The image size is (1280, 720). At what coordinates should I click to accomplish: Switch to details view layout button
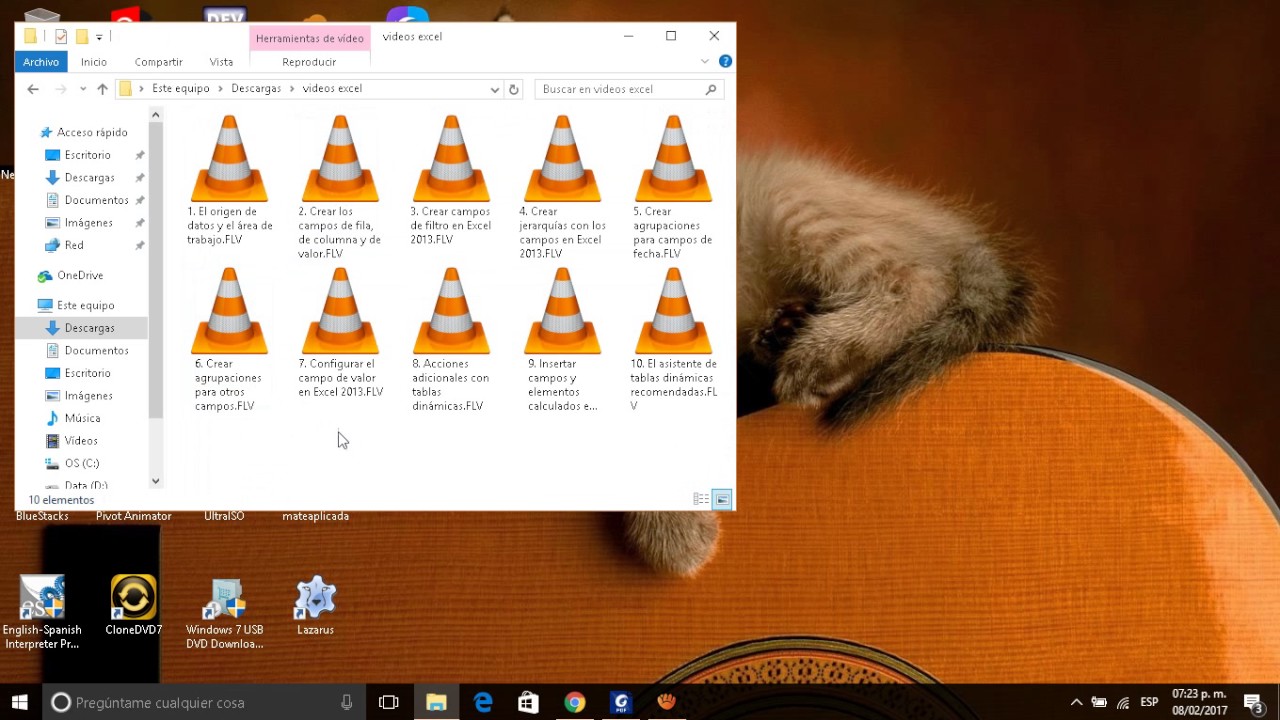[x=701, y=499]
